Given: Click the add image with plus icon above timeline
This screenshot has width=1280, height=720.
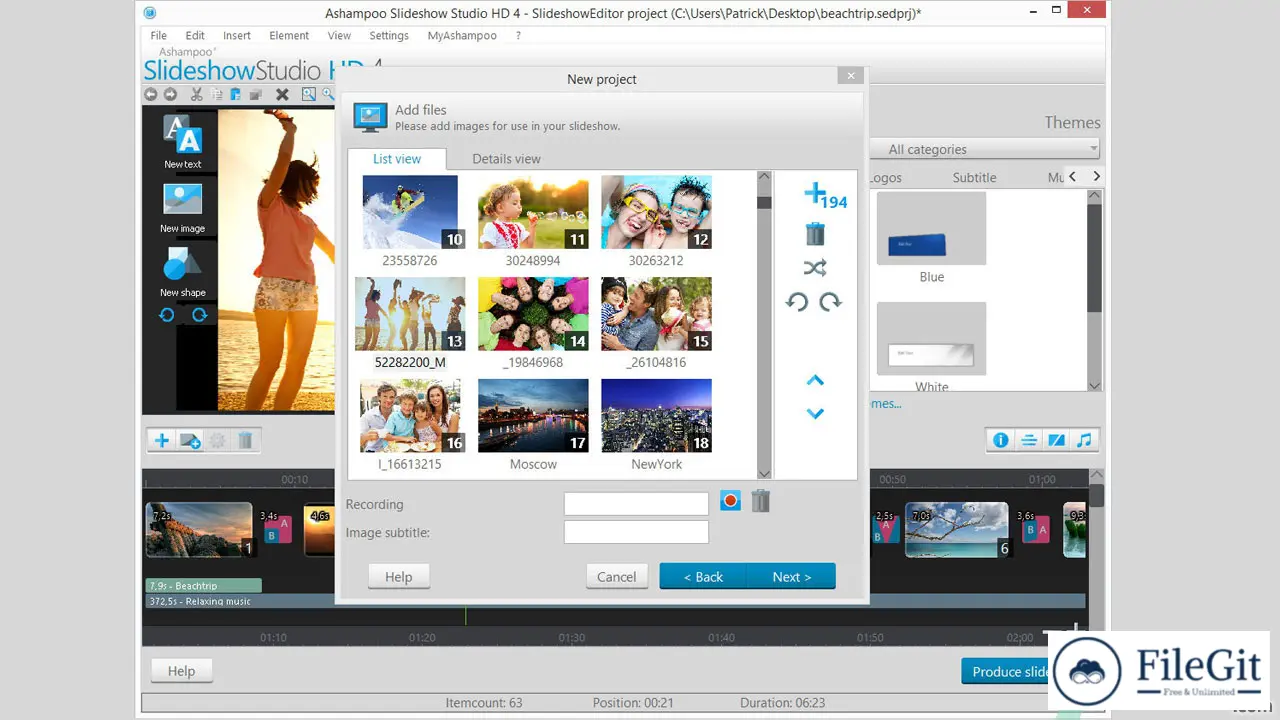Looking at the screenshot, I should click(190, 440).
